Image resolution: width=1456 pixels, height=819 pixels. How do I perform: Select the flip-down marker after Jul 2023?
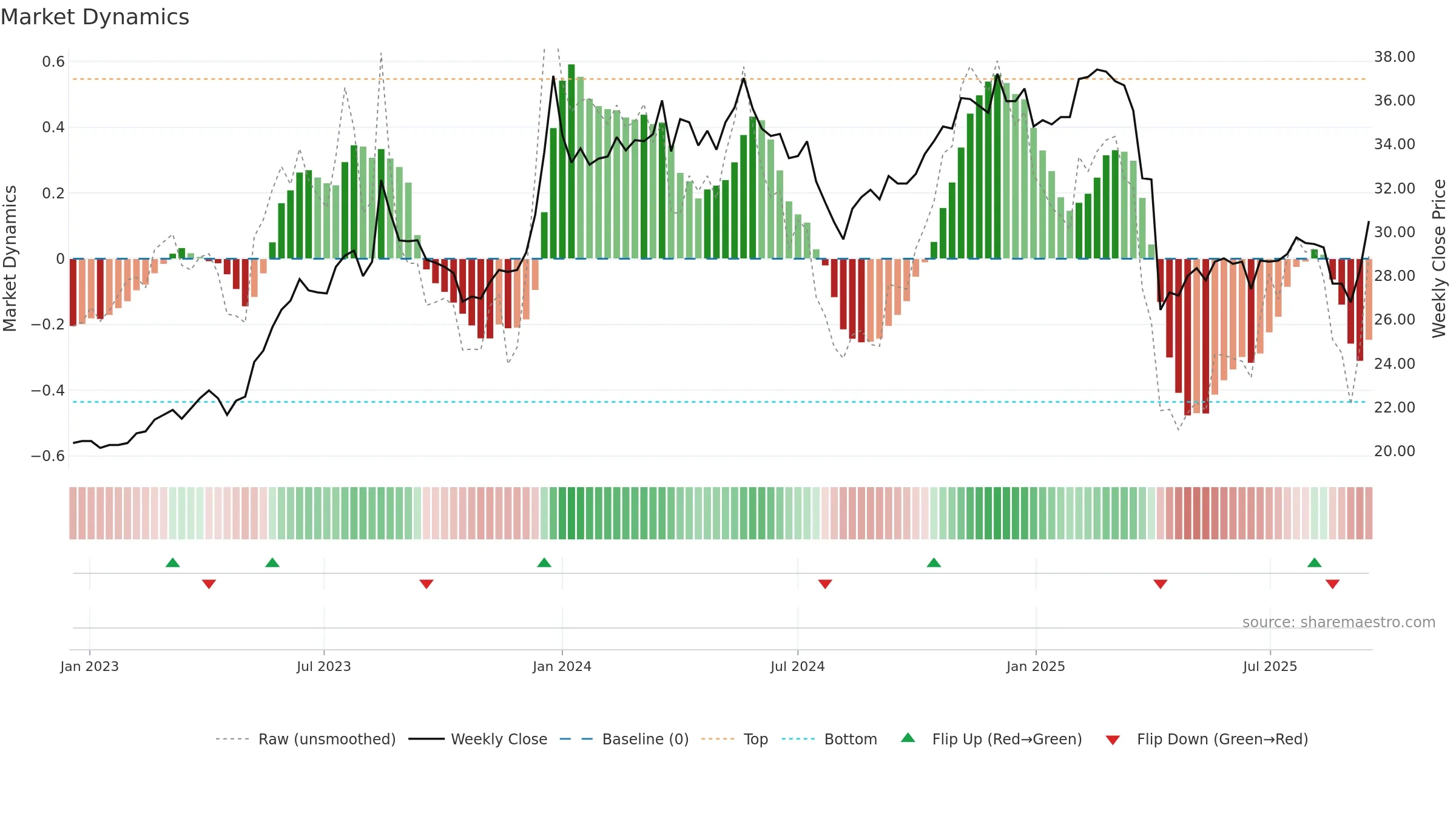point(426,584)
